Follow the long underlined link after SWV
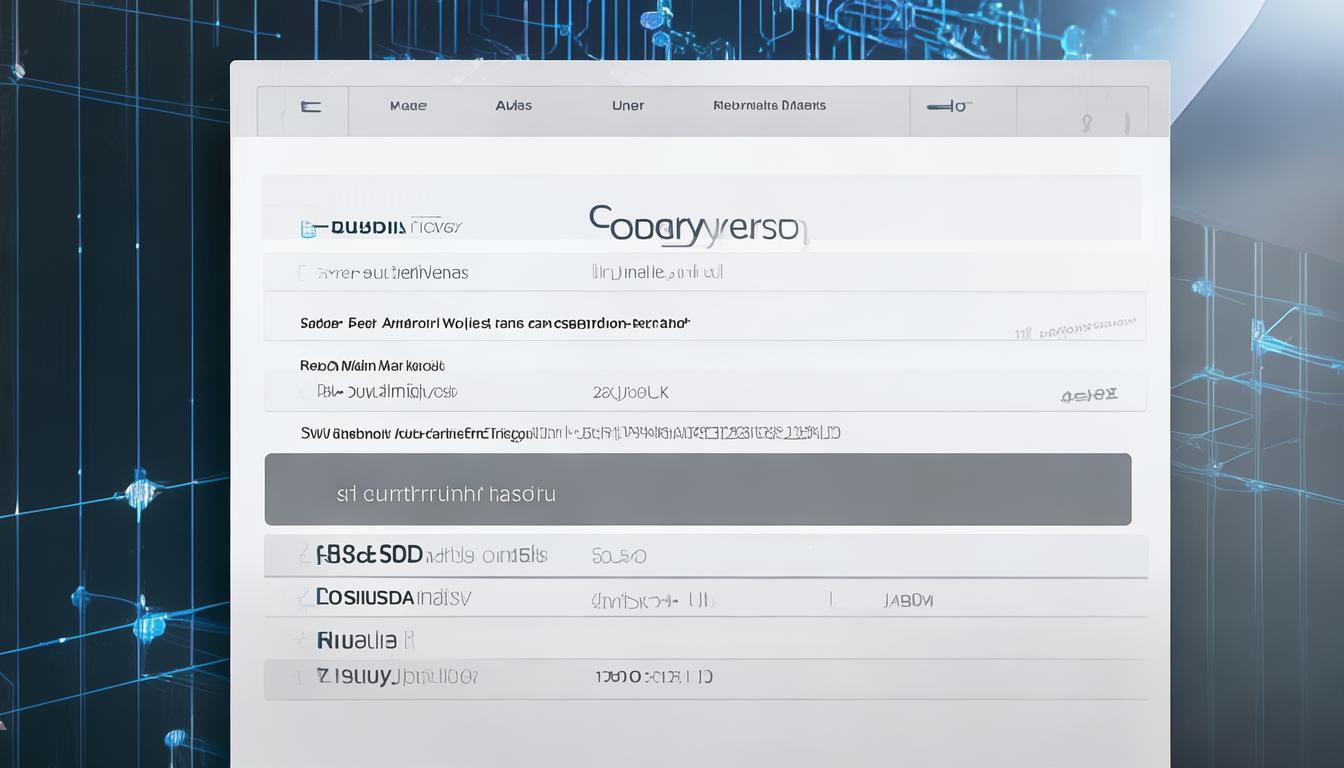Image resolution: width=1344 pixels, height=768 pixels. 690,433
